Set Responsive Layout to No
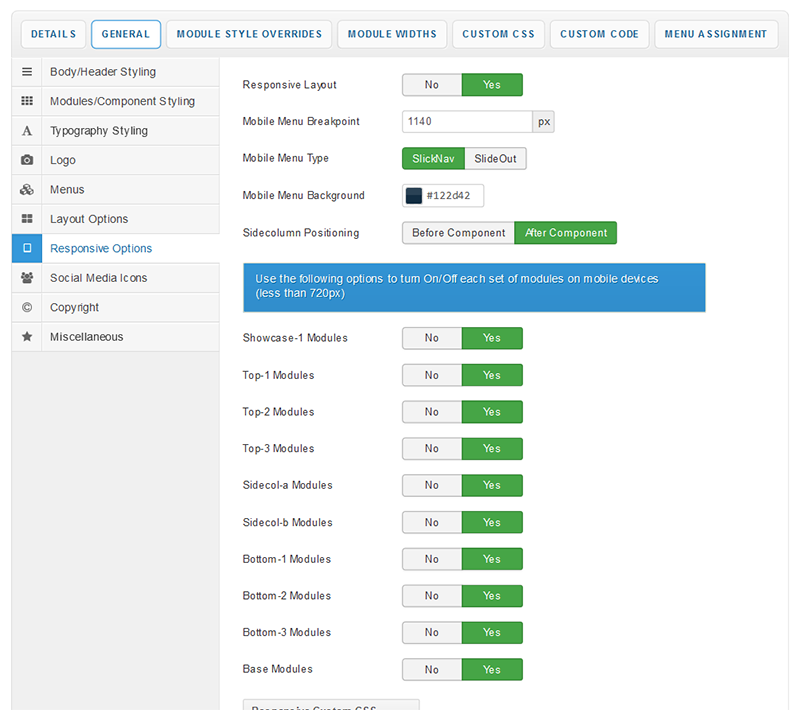This screenshot has height=710, width=800. (x=432, y=85)
